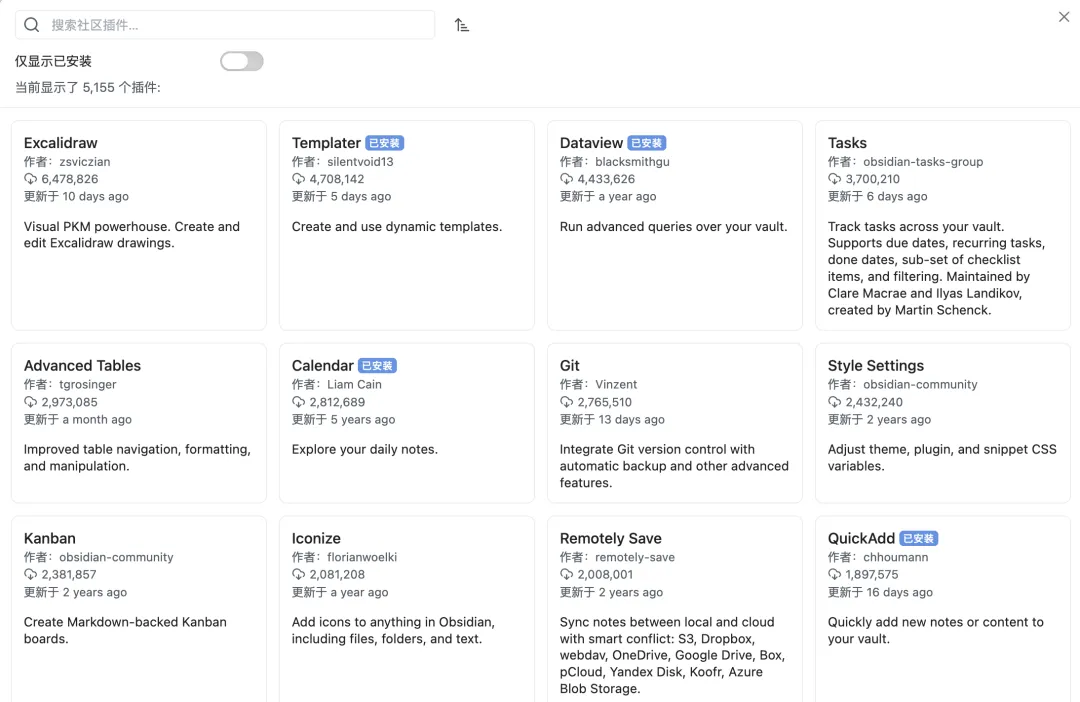Open the Dataview plugin card
This screenshot has height=702, width=1080.
[675, 225]
